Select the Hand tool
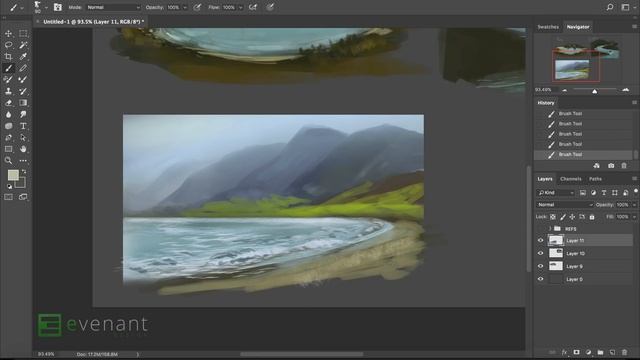Image resolution: width=640 pixels, height=360 pixels. (x=23, y=149)
